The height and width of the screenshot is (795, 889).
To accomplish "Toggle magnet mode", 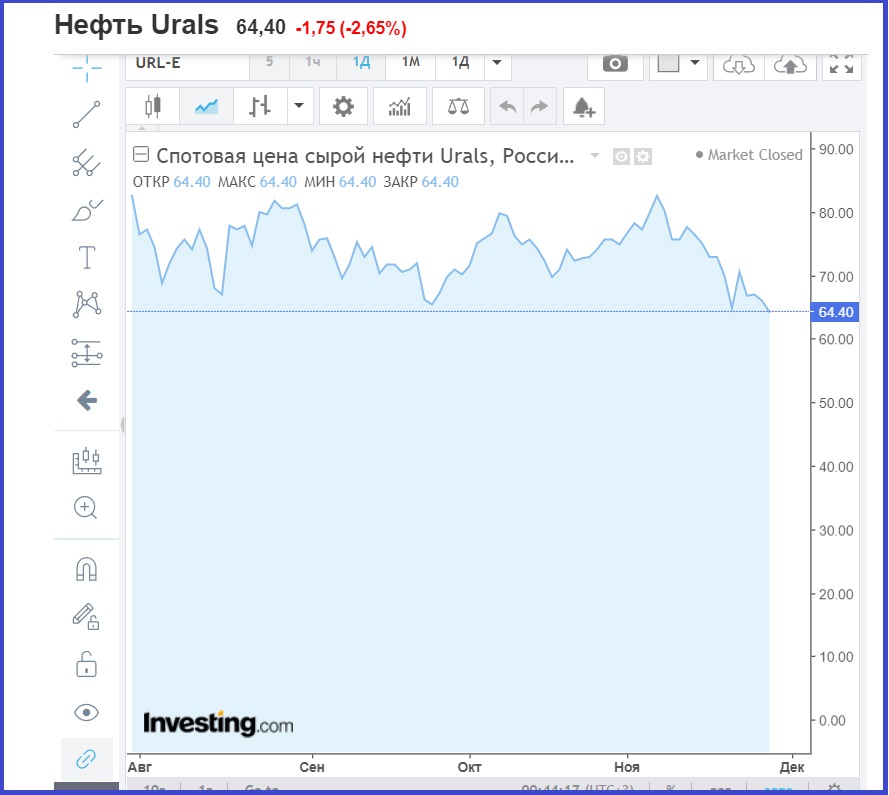I will 87,569.
